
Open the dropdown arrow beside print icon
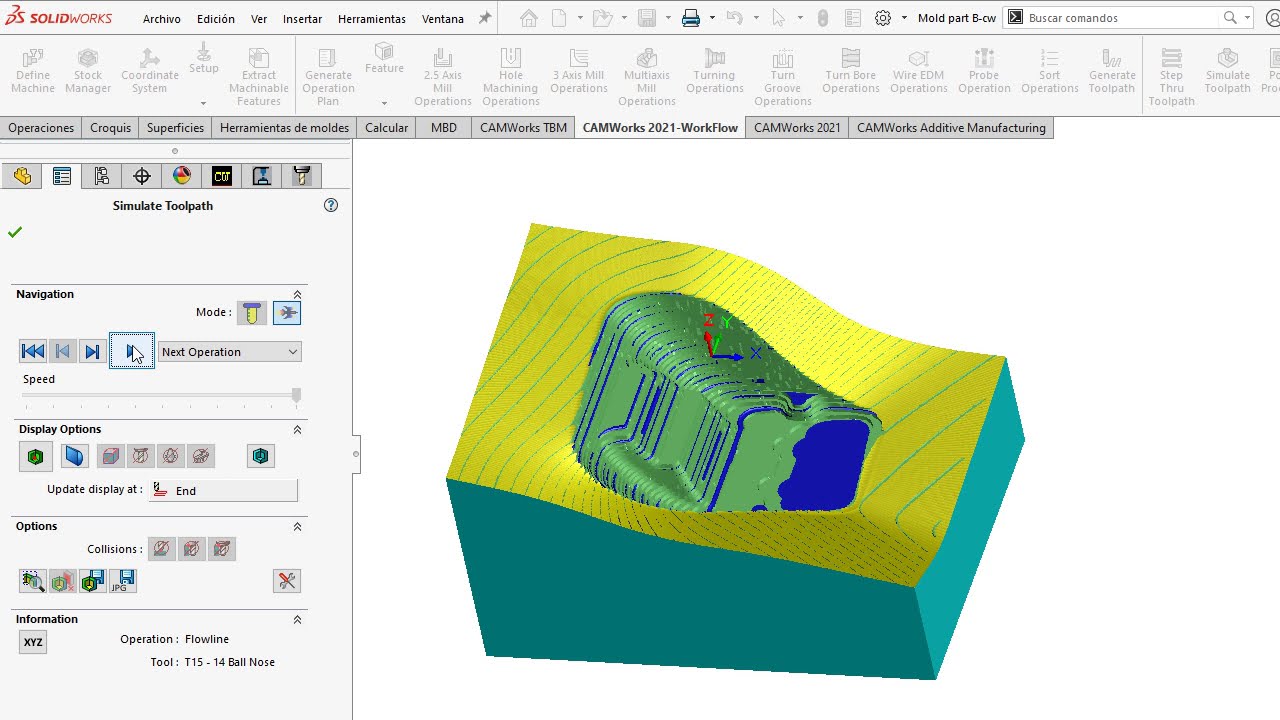click(712, 18)
